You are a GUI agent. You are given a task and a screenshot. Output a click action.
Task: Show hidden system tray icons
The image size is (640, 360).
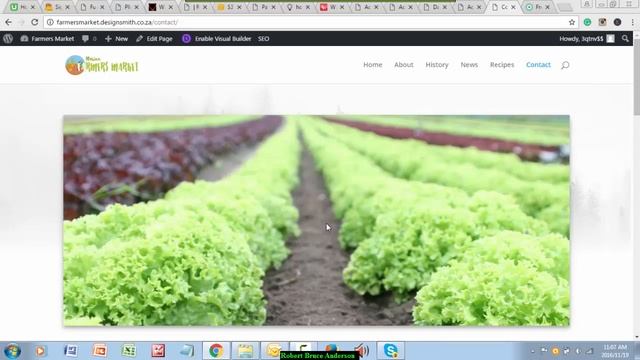tap(533, 351)
